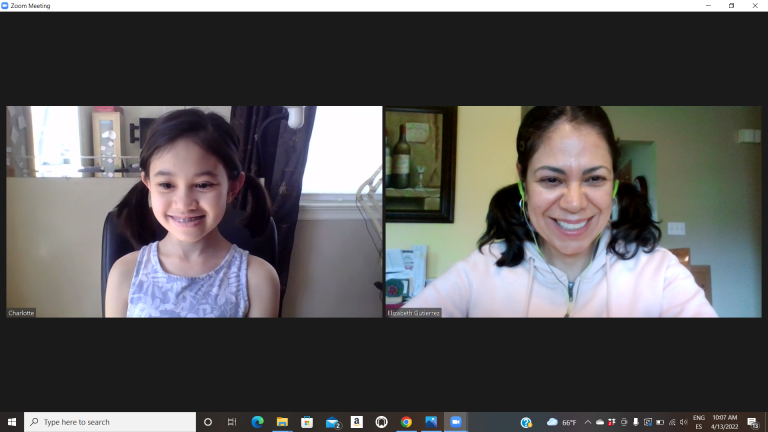Switch to Google Chrome on taskbar

406,422
